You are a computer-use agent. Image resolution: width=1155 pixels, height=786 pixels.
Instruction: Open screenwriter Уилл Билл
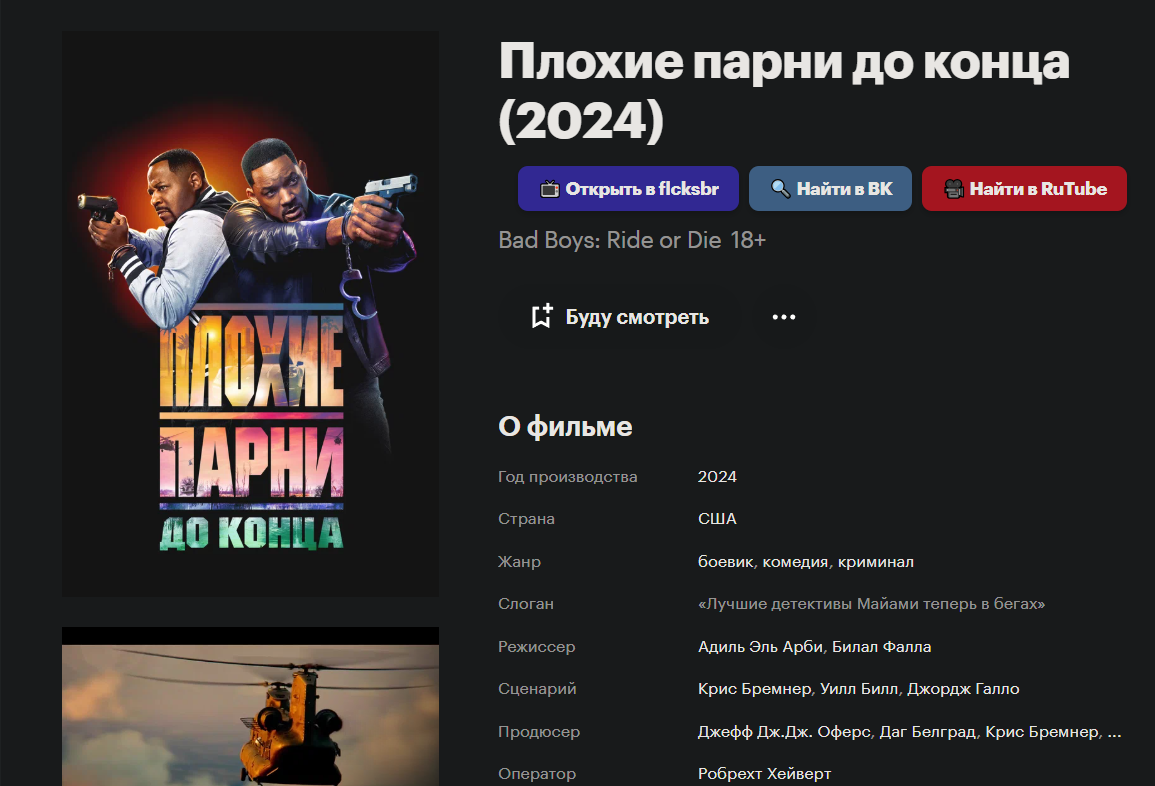(859, 689)
